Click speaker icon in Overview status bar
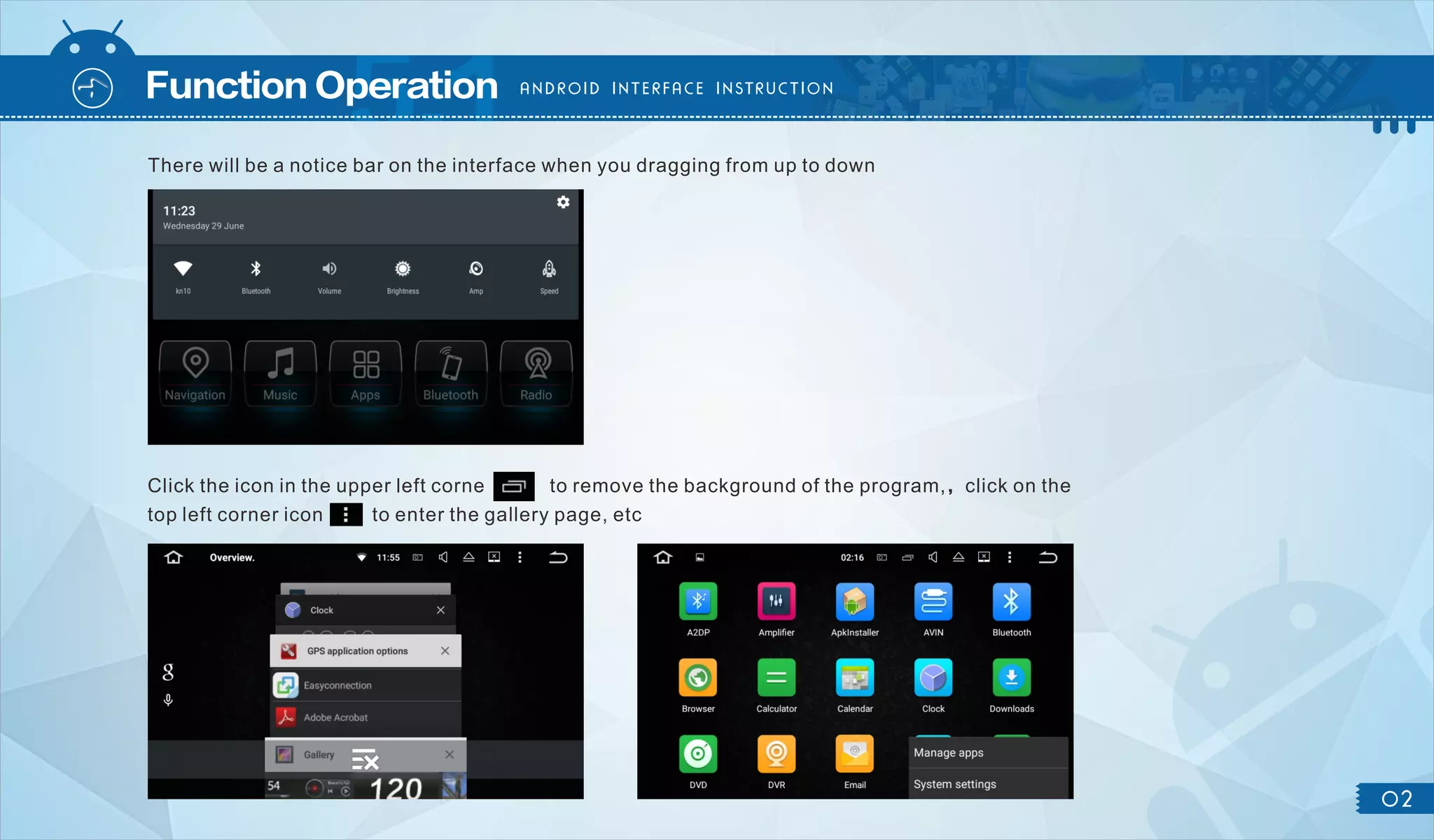1434x840 pixels. 443,557
